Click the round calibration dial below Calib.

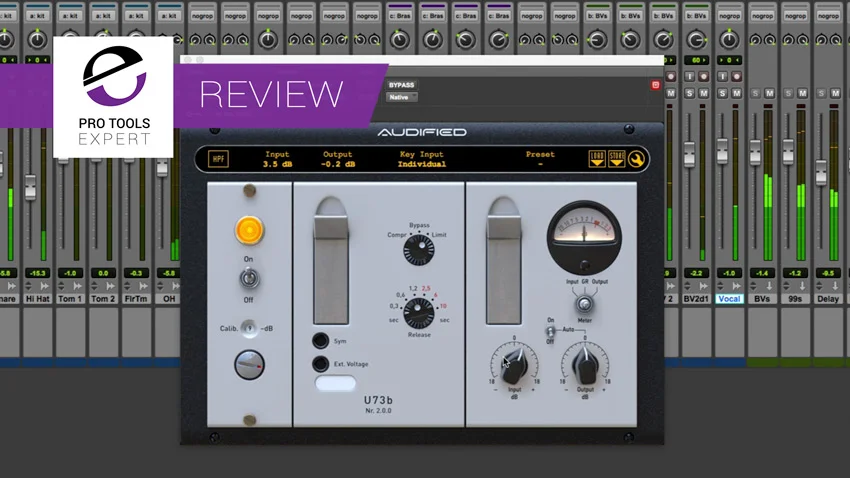tap(249, 364)
